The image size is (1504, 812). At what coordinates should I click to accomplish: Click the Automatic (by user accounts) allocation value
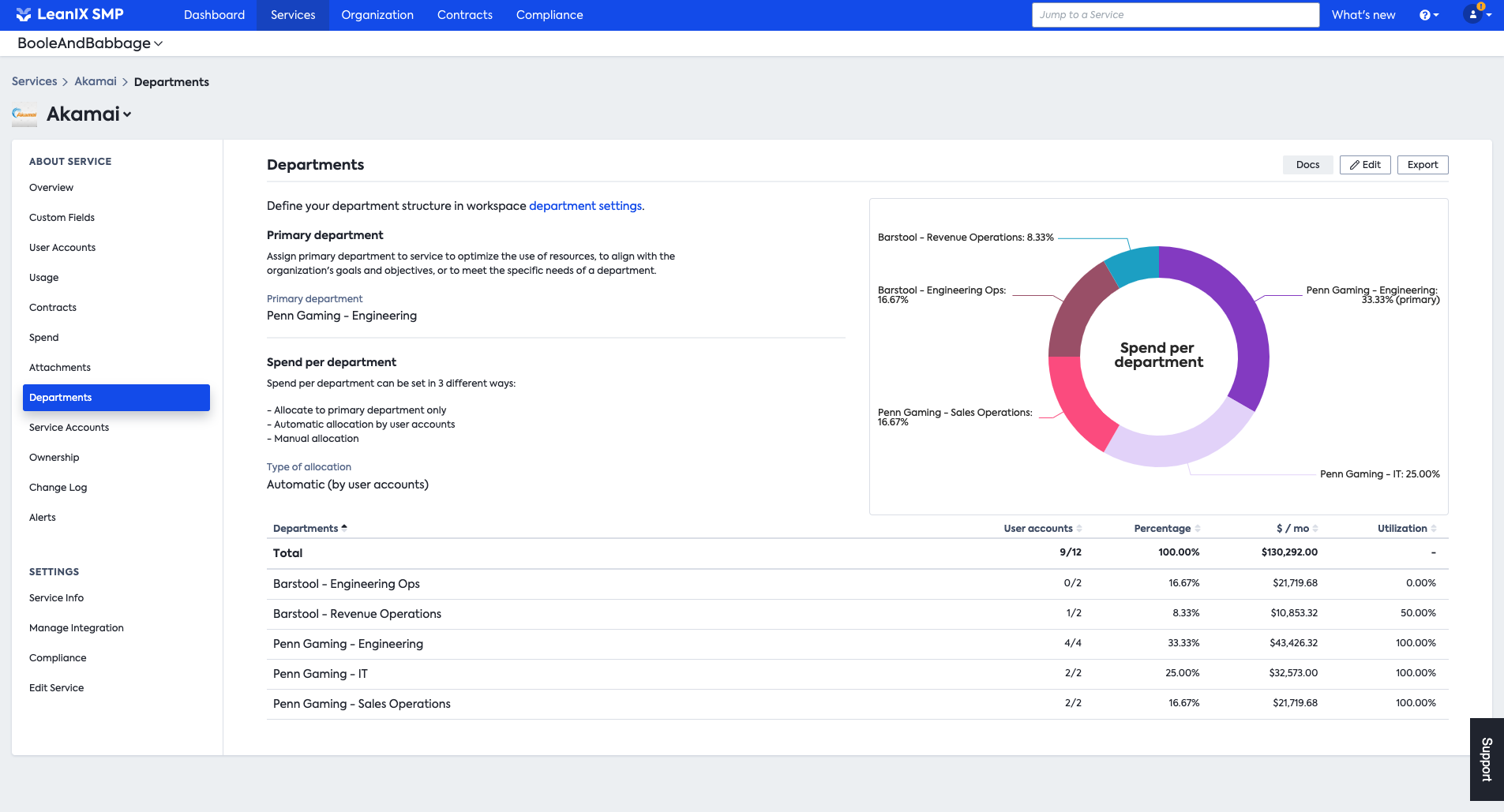pos(347,485)
